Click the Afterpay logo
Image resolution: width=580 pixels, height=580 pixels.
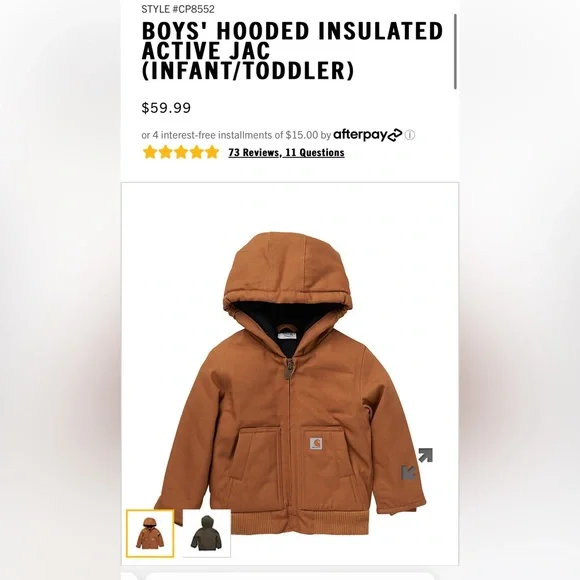point(367,135)
